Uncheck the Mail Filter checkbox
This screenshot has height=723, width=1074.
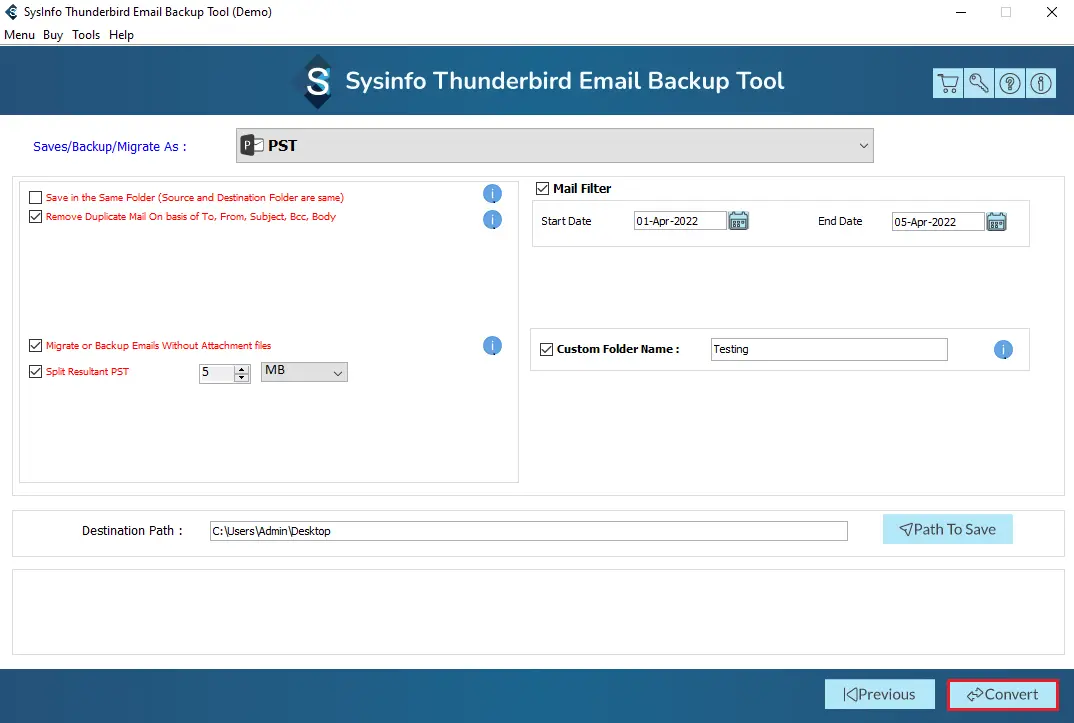pyautogui.click(x=543, y=188)
